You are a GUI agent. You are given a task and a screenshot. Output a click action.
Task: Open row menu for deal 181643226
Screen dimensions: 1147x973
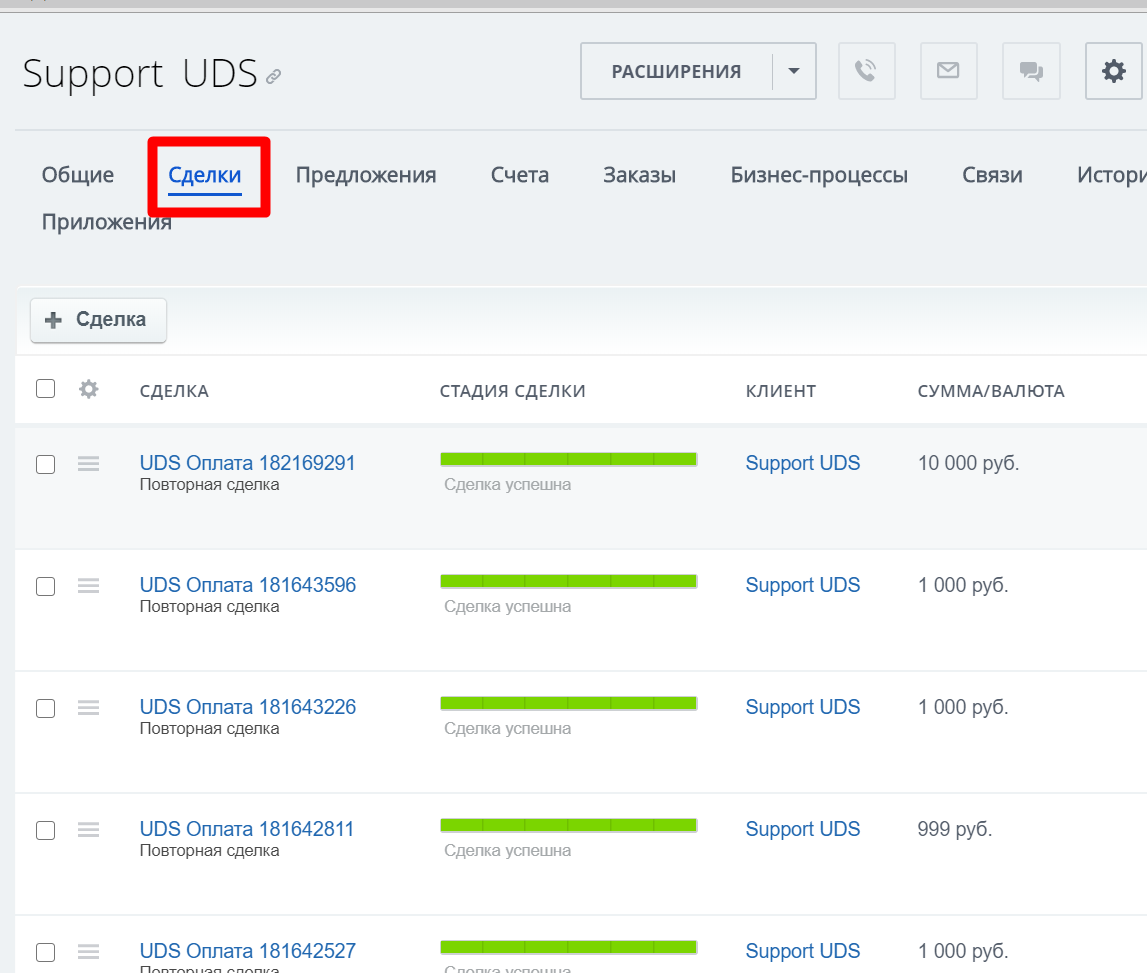pos(89,707)
